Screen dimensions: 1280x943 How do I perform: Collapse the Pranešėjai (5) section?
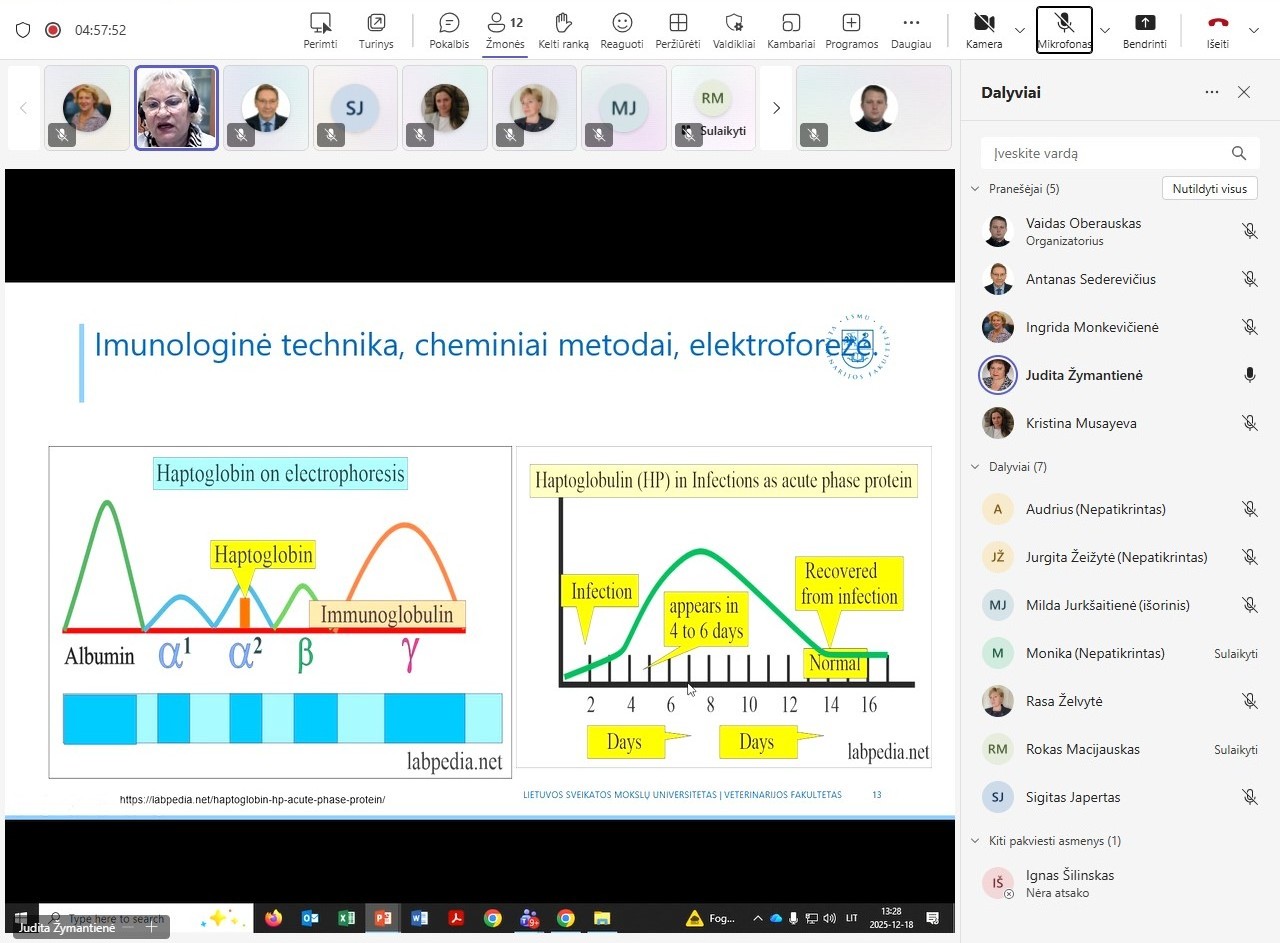[976, 189]
